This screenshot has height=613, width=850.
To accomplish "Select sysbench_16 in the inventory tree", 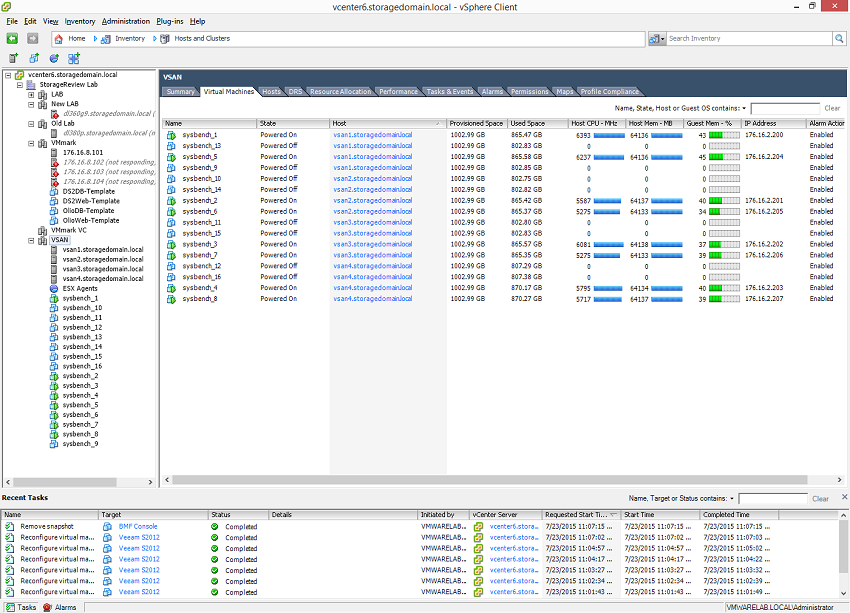I will point(82,366).
